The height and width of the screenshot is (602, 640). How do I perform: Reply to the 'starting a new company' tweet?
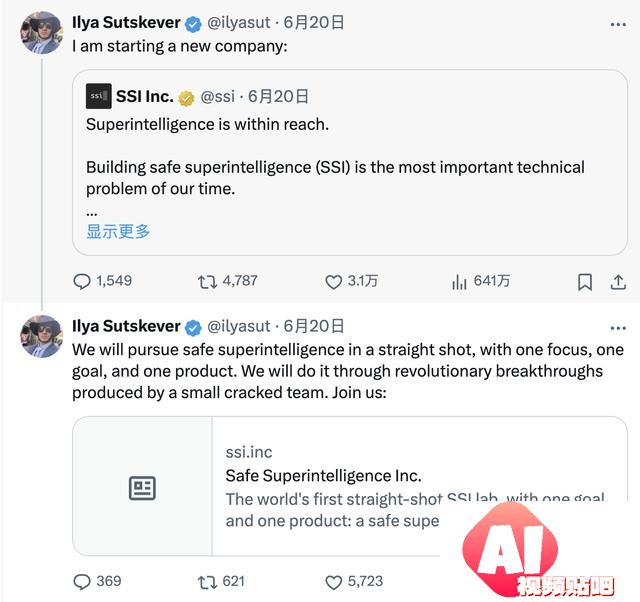click(x=82, y=282)
